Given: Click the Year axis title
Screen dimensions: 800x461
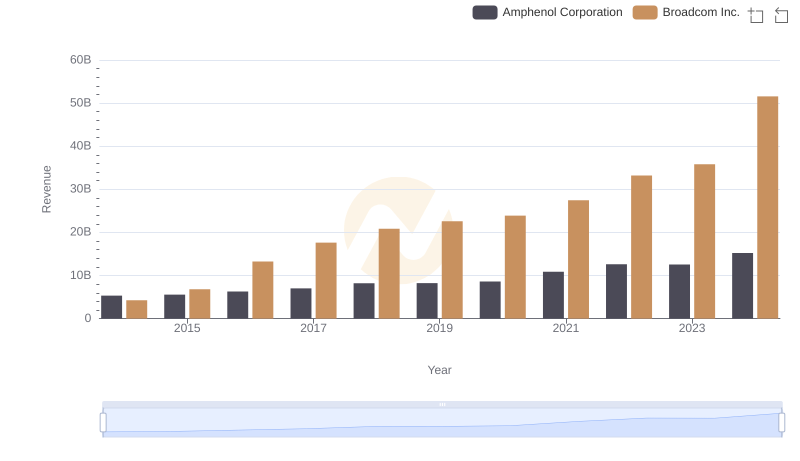Looking at the screenshot, I should tap(439, 370).
